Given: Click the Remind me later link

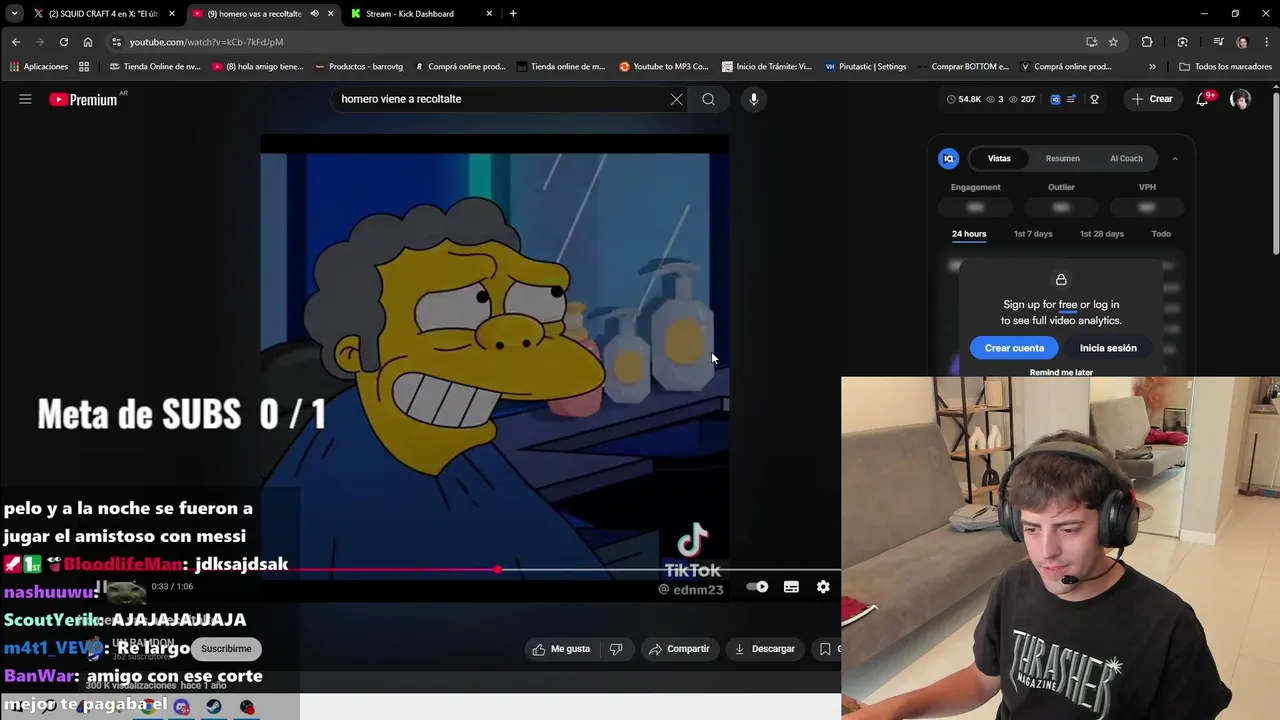Looking at the screenshot, I should (1061, 372).
